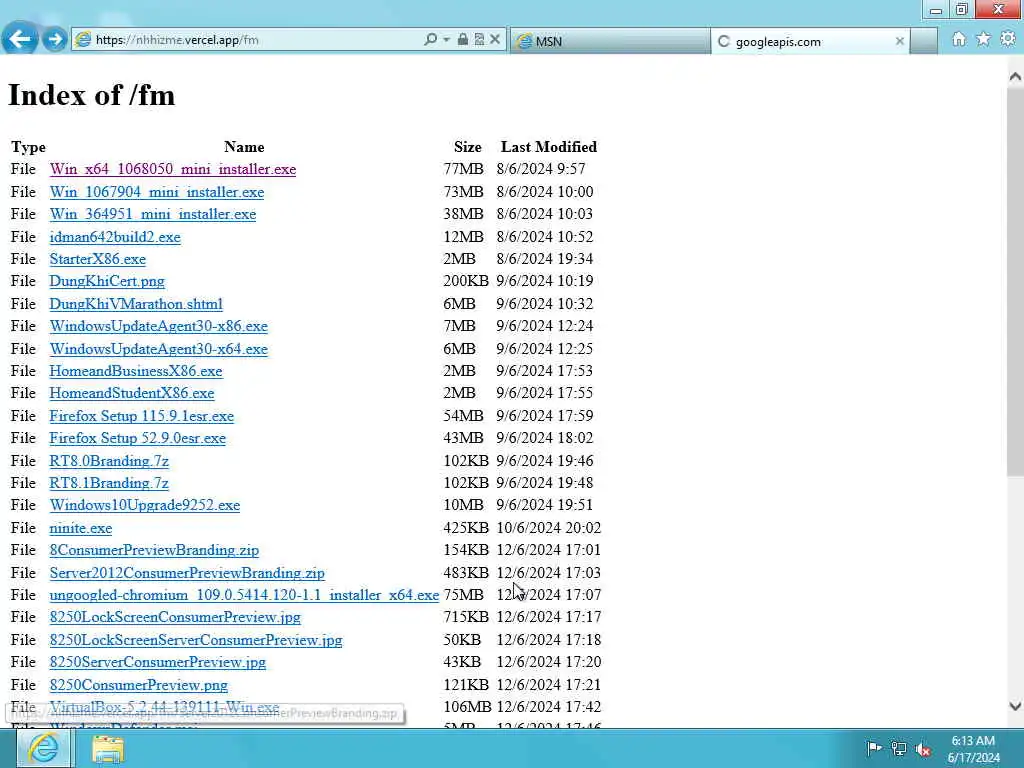
Task: Open the idman642build2.exe link
Action: pos(115,237)
